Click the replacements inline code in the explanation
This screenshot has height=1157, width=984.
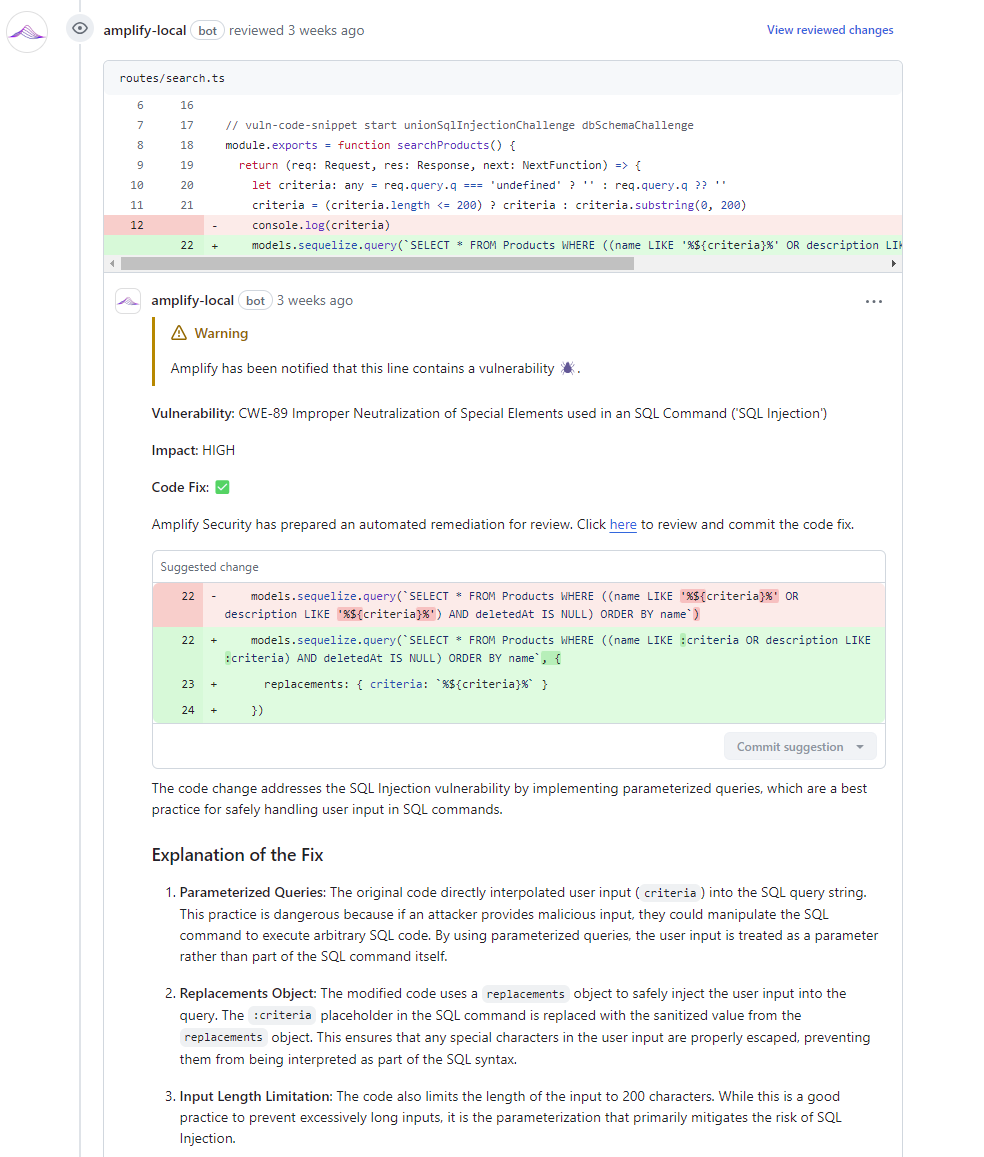click(525, 993)
